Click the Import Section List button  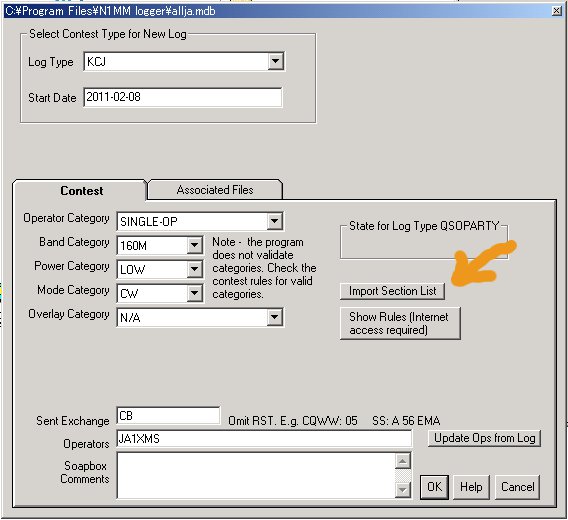pos(392,291)
